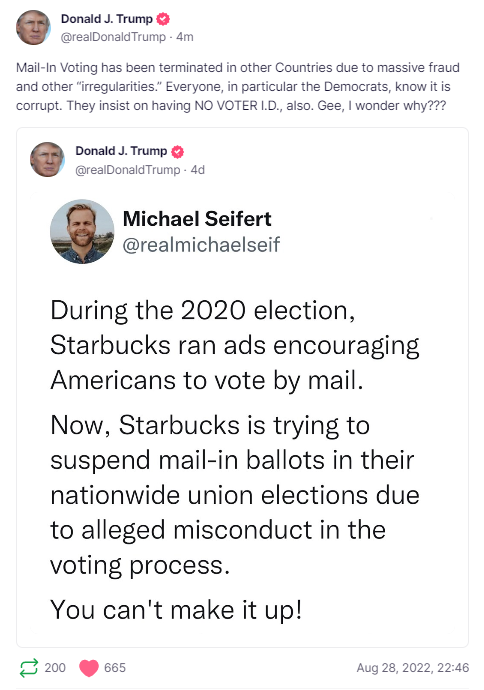View the 665 likes count

(x=115, y=668)
